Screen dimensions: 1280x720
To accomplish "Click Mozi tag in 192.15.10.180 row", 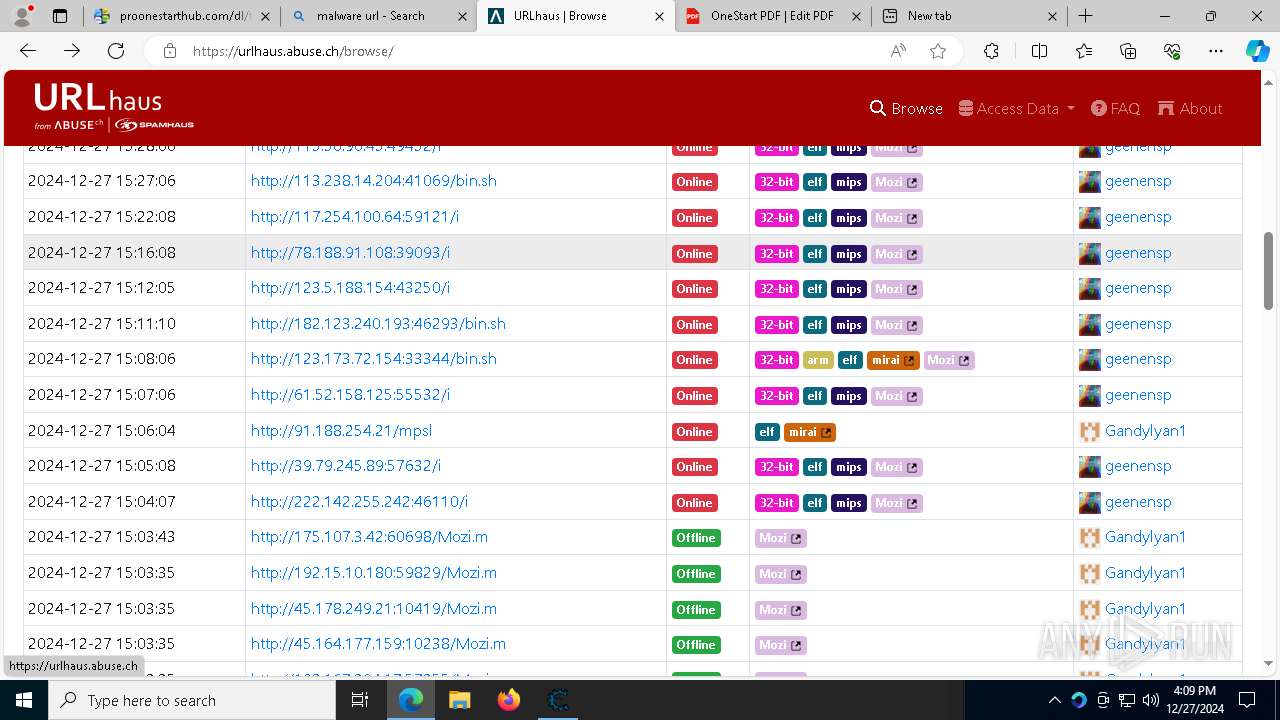I will (780, 574).
